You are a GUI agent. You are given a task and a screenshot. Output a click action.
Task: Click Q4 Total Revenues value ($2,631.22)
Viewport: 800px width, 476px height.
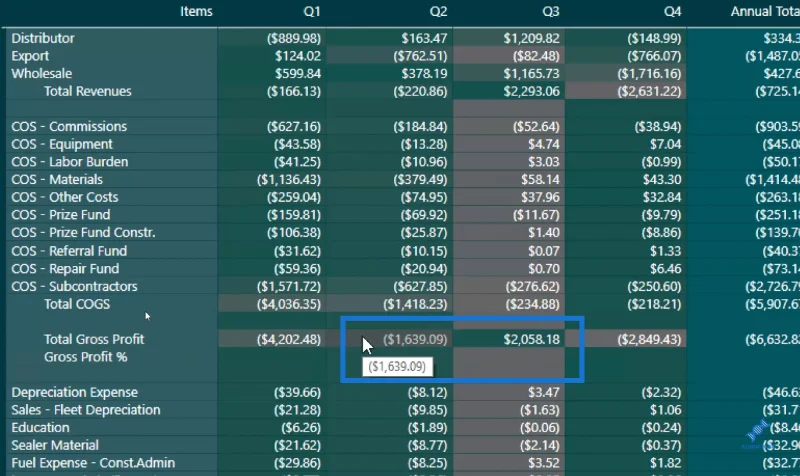point(649,91)
